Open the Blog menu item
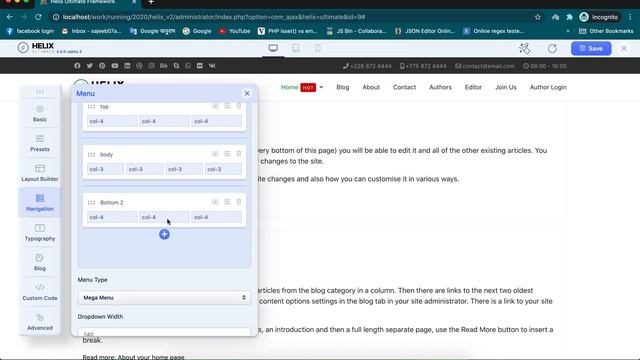The width and height of the screenshot is (640, 360). pos(343,87)
